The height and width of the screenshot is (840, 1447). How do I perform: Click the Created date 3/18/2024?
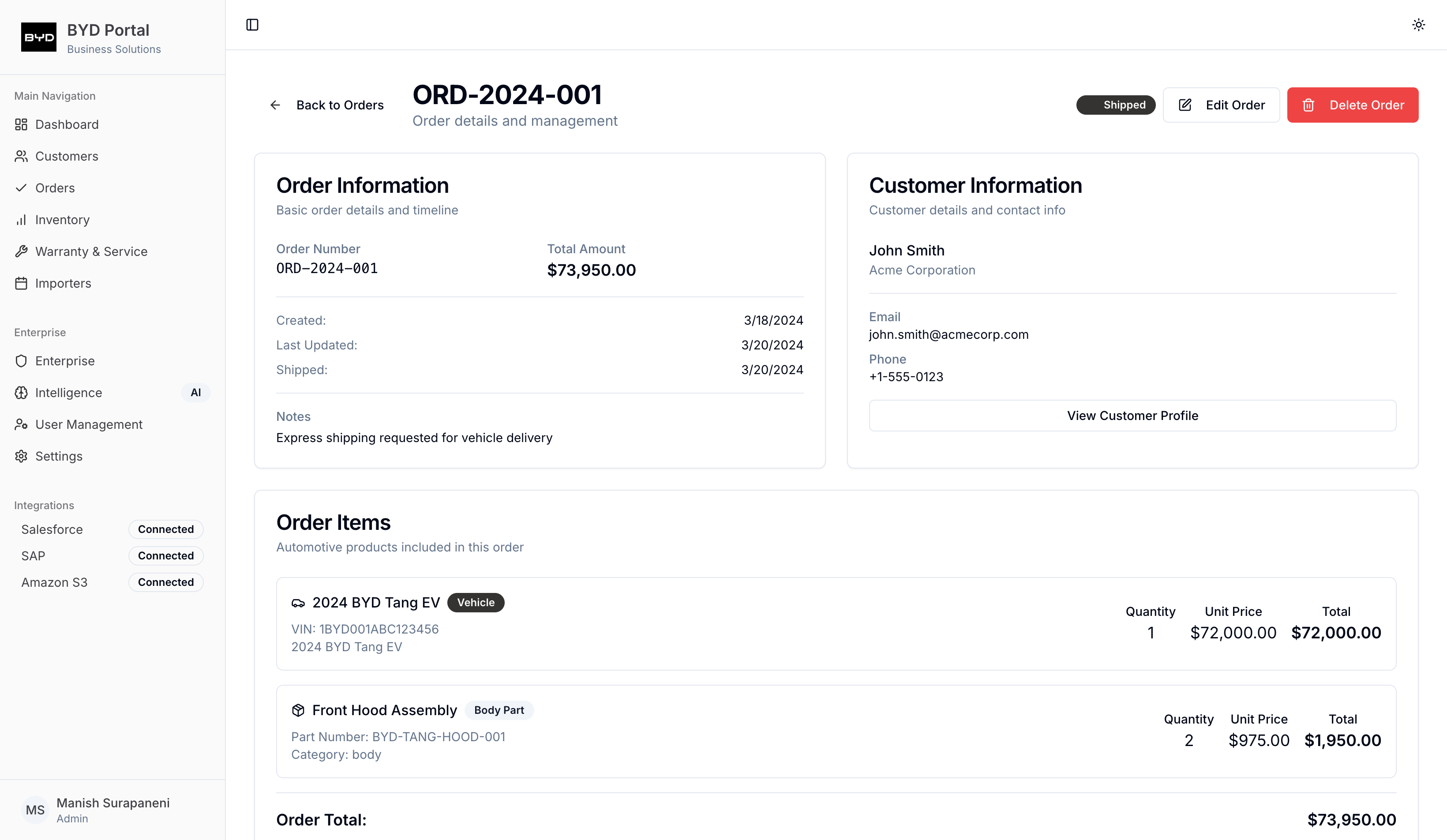pyautogui.click(x=773, y=320)
